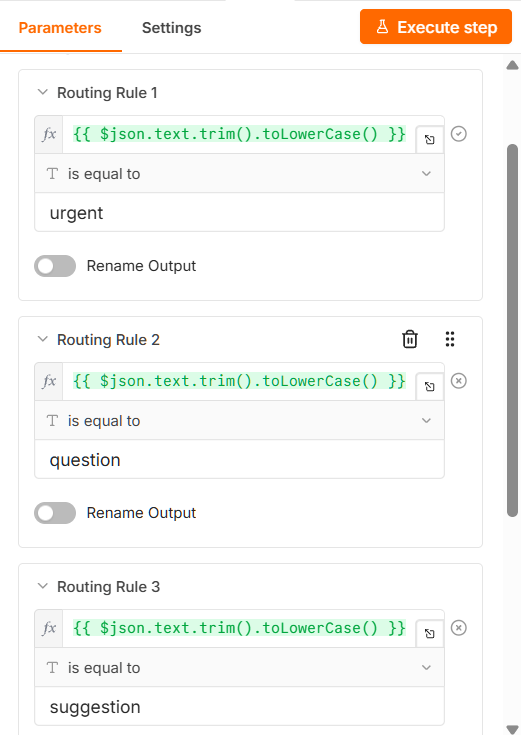
Task: Click fx icon in Routing Rule 3
Action: tap(49, 629)
